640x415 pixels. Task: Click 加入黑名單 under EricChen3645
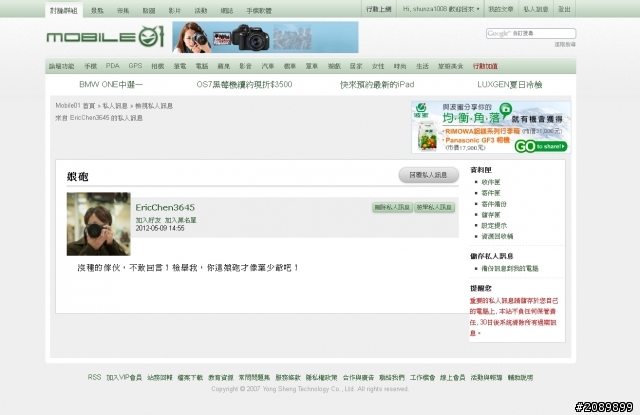(x=180, y=220)
